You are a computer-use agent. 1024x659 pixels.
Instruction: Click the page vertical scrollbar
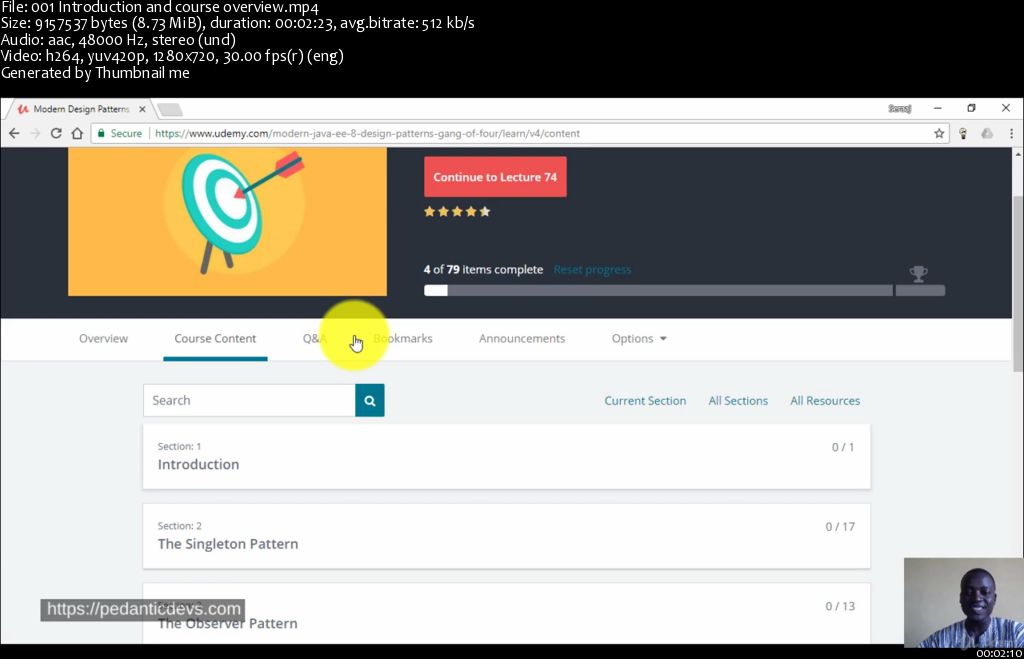coord(1017,285)
